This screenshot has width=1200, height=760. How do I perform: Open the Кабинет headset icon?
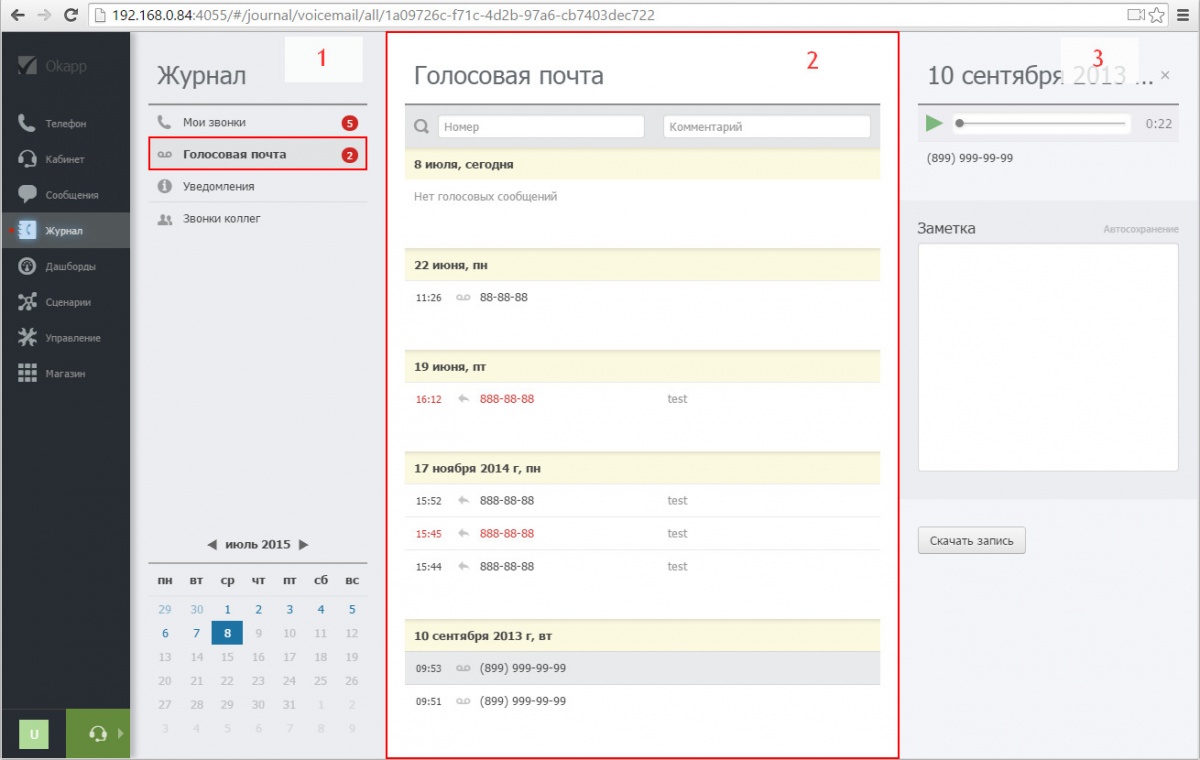[28, 159]
